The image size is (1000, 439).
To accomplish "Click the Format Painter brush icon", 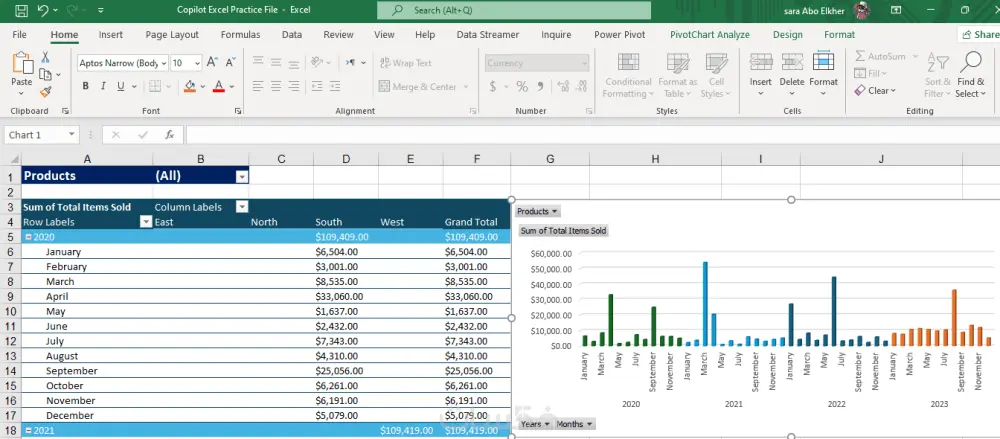I will (46, 91).
